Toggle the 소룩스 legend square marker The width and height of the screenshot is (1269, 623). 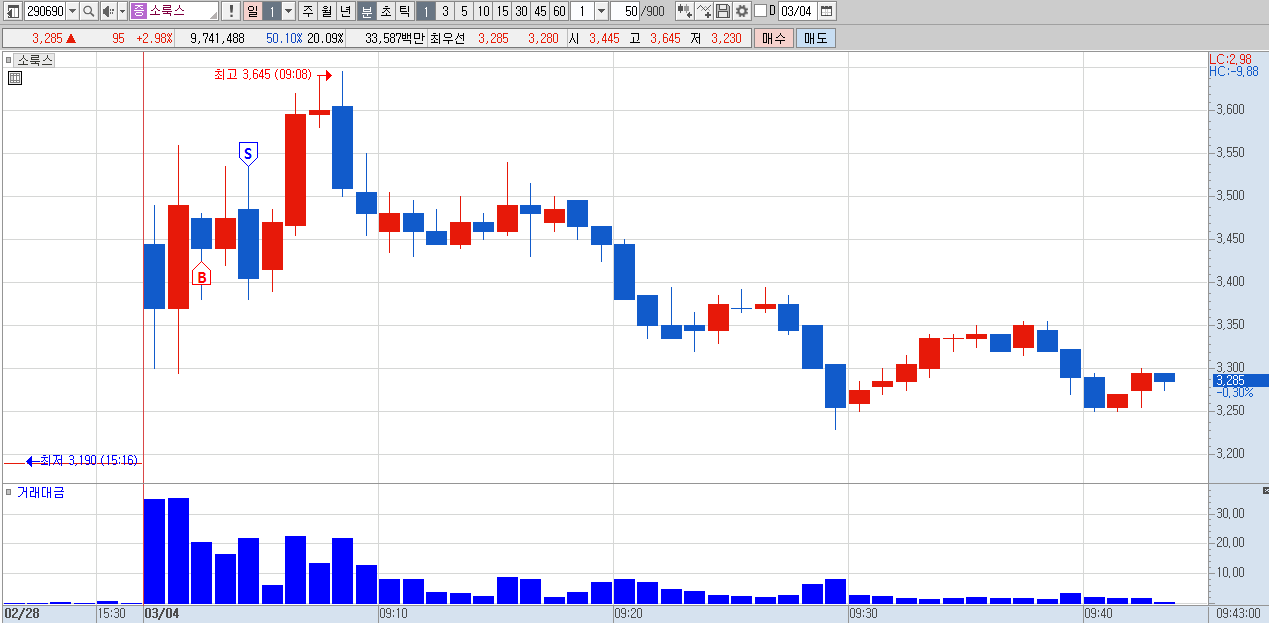pos(8,60)
